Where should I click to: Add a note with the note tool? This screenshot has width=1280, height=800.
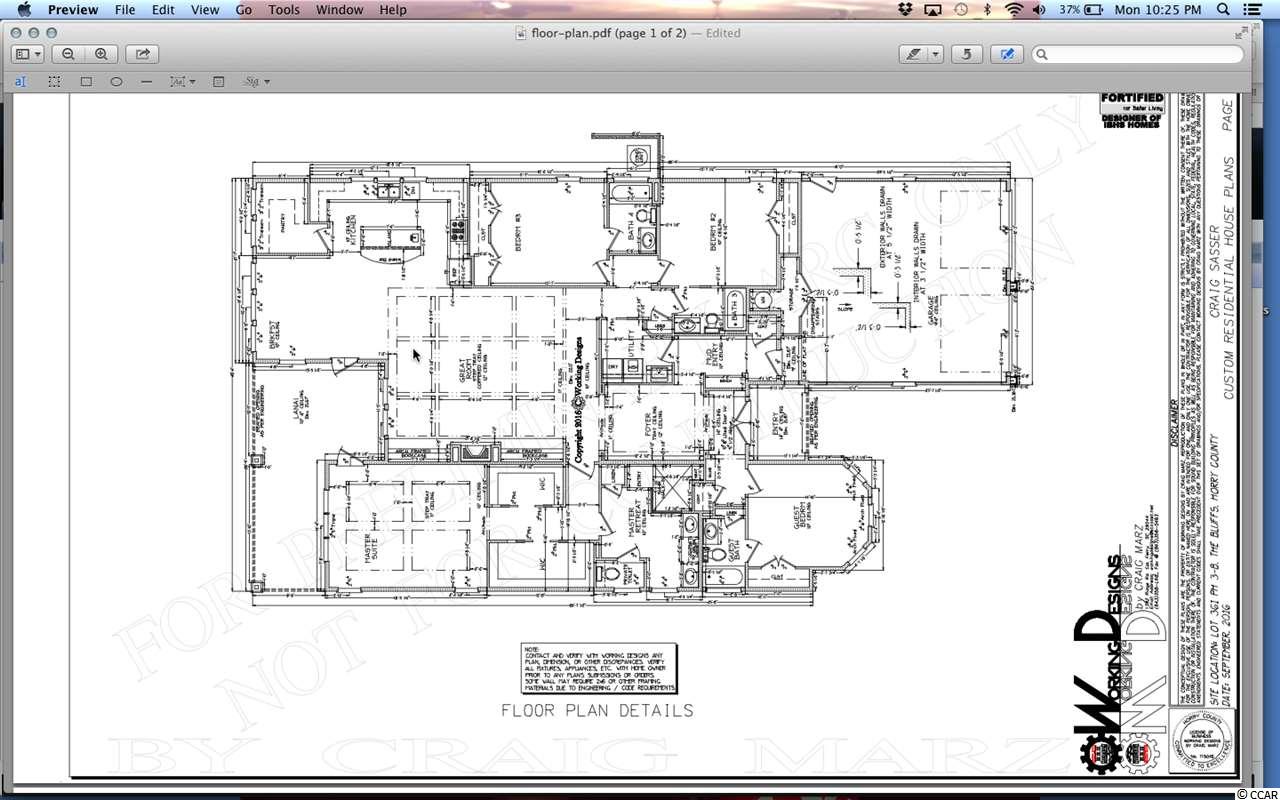[x=218, y=81]
